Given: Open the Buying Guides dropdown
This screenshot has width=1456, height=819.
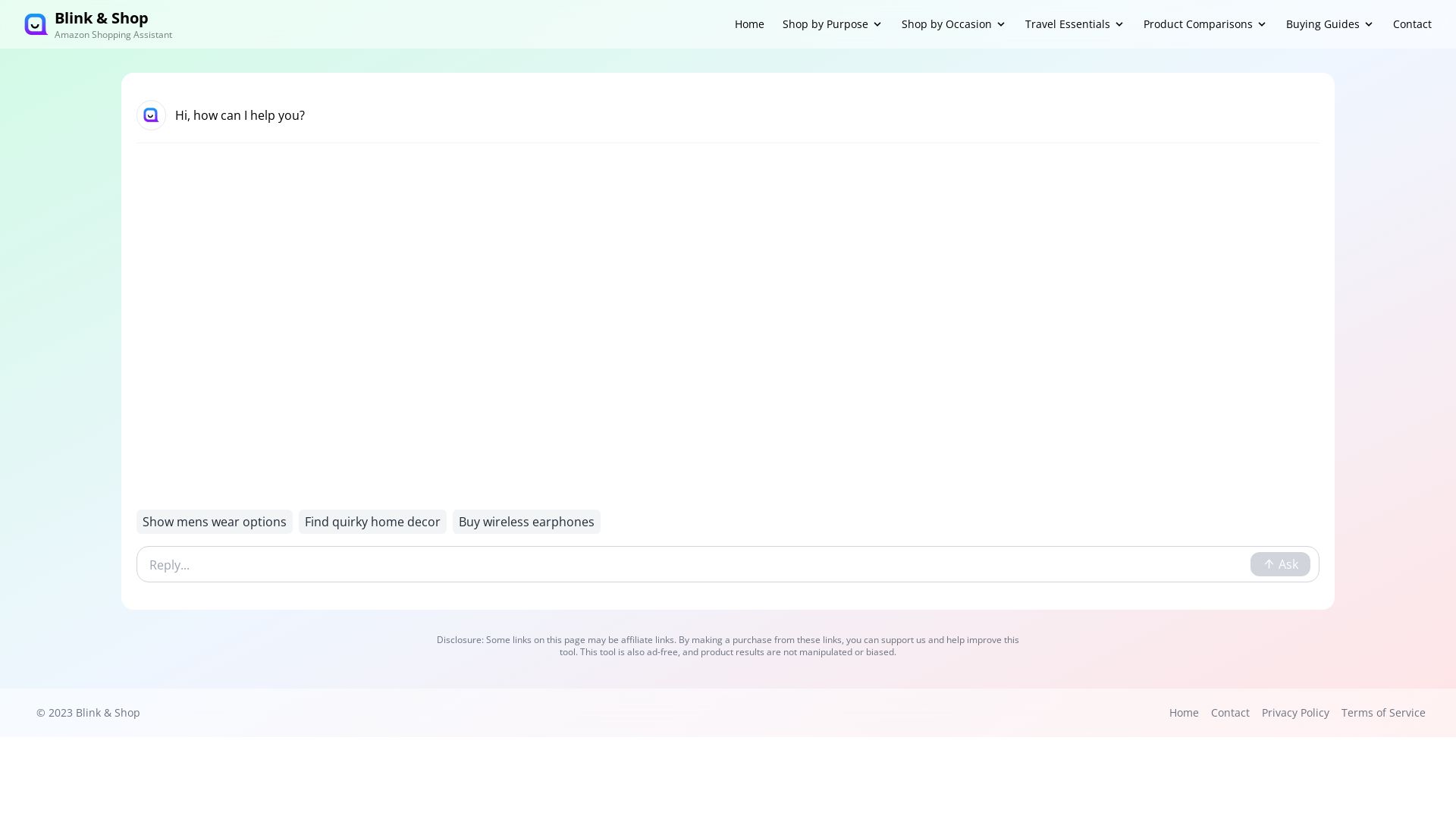Looking at the screenshot, I should tap(1329, 24).
